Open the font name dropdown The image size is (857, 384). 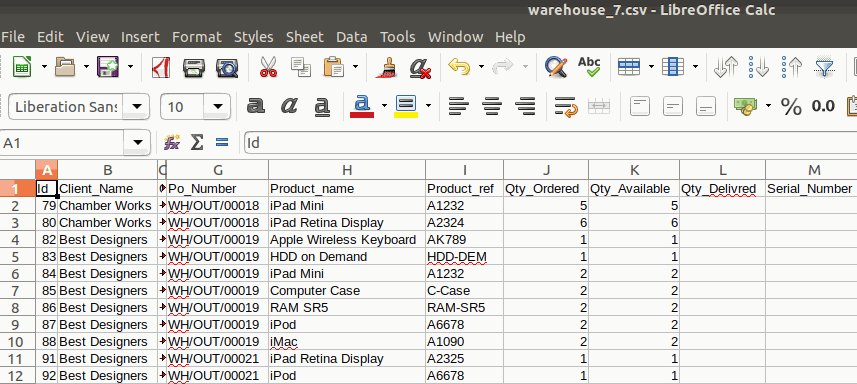[x=137, y=107]
